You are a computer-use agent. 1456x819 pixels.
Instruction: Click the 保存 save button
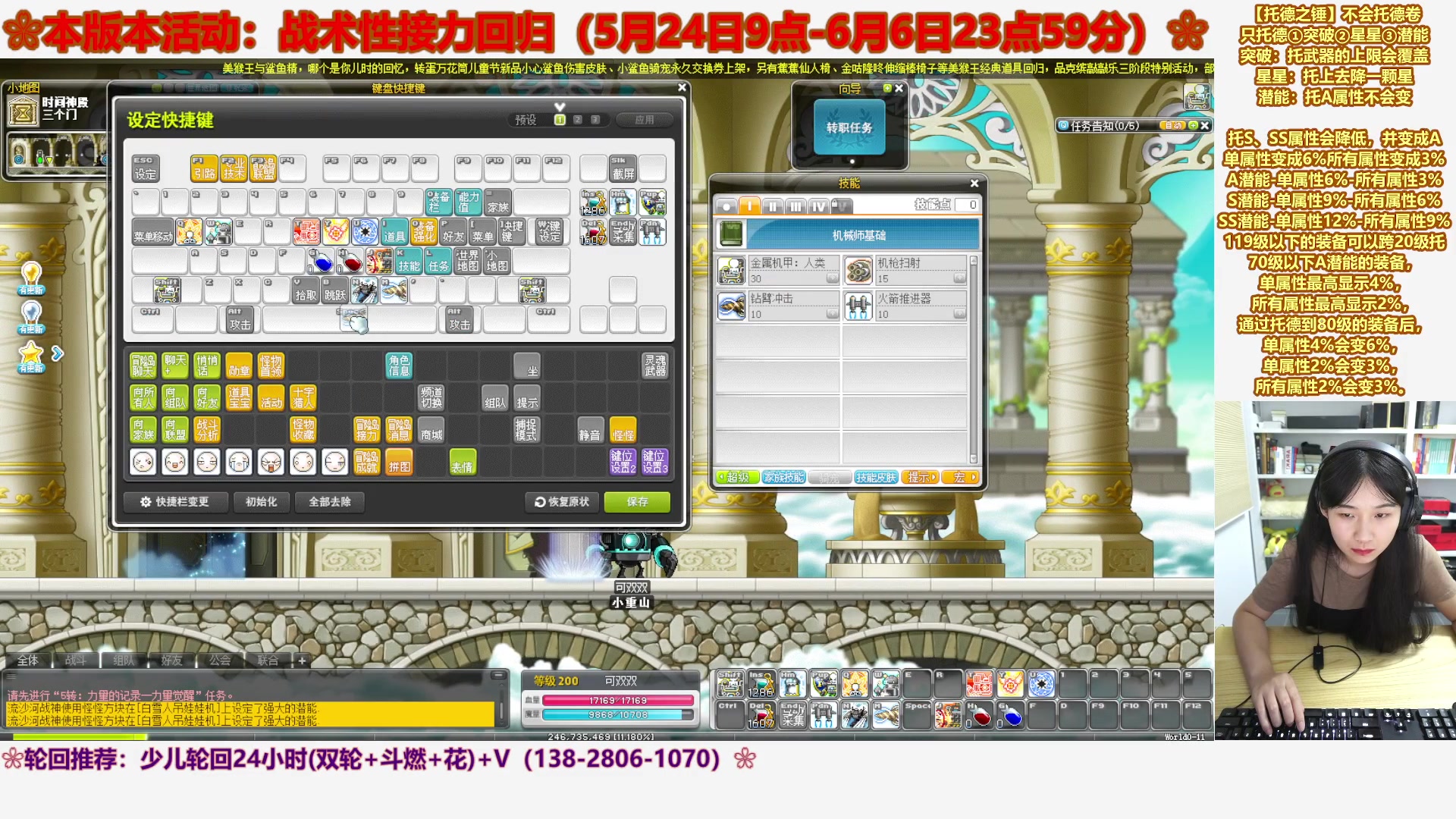point(637,502)
